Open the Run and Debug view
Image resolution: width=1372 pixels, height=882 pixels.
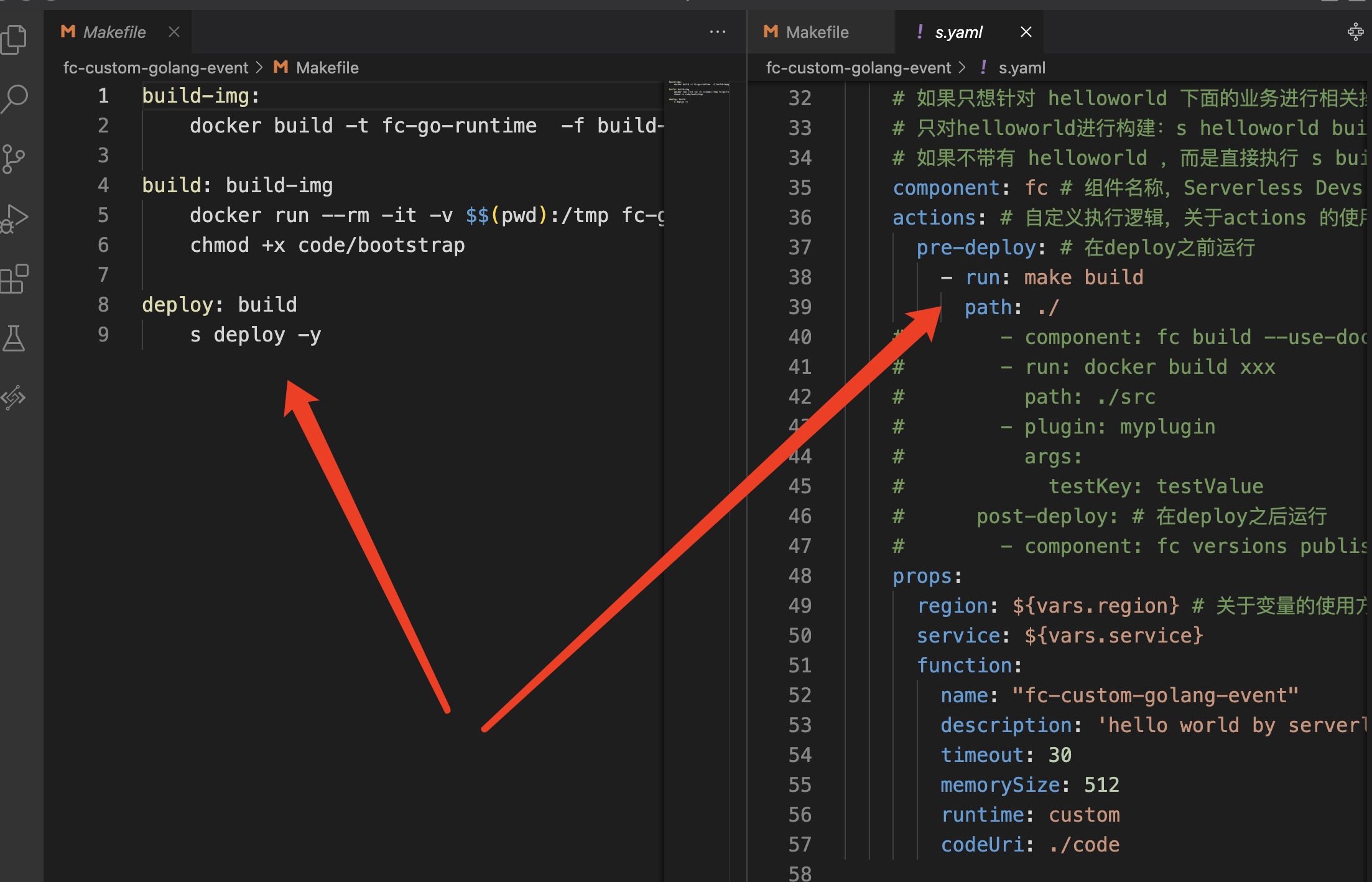(14, 219)
